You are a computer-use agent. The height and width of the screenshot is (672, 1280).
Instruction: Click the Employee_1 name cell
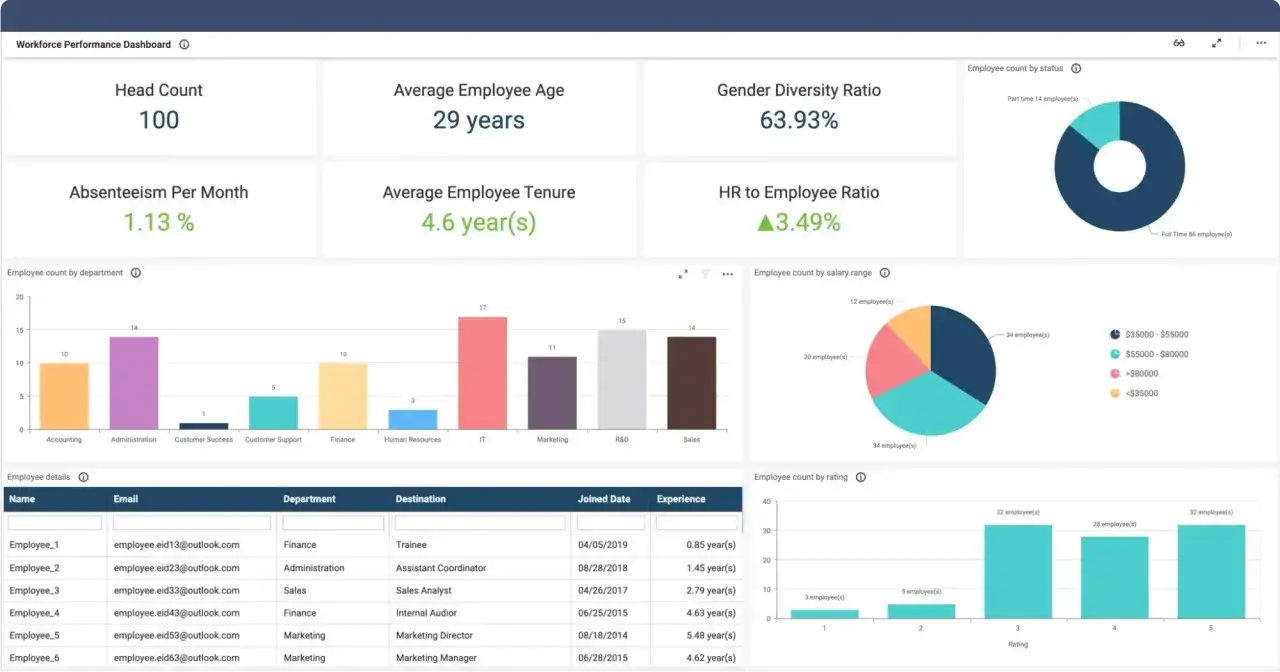[55, 545]
